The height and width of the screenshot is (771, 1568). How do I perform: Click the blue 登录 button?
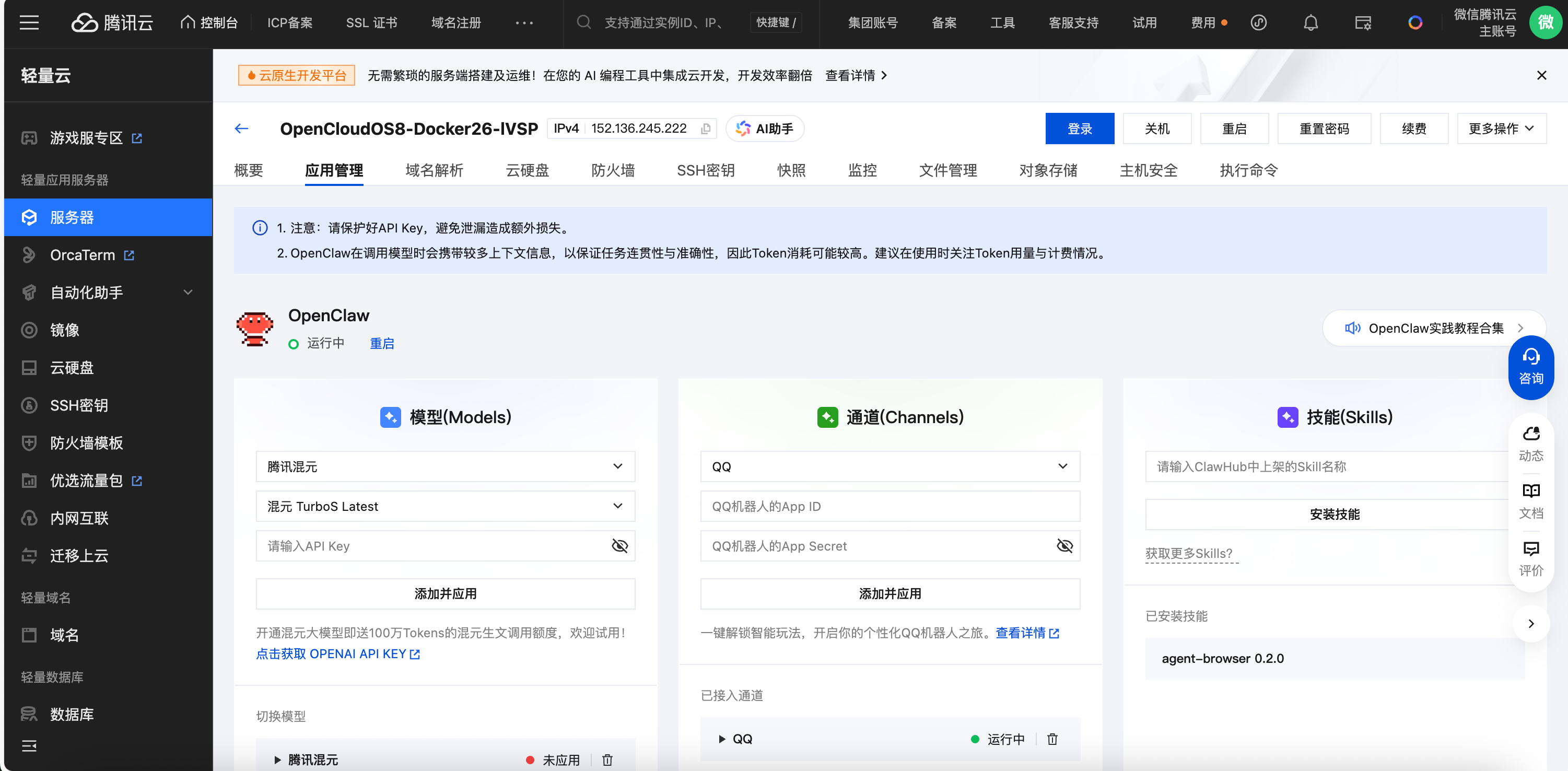point(1079,128)
